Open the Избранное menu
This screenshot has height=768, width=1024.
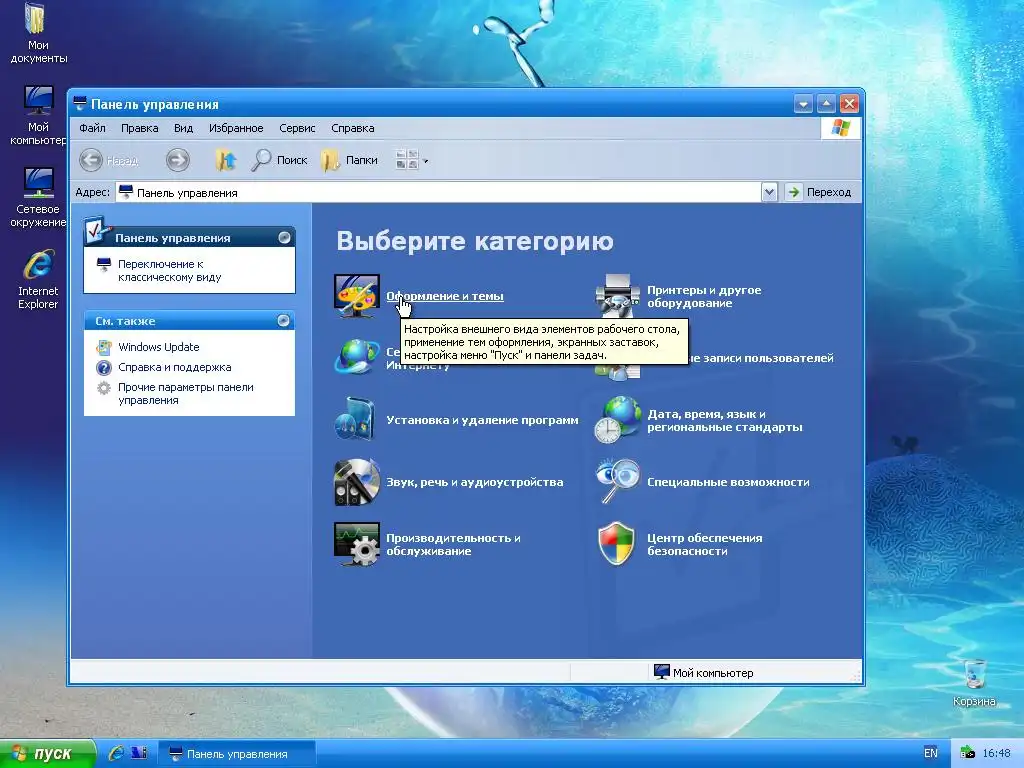236,128
